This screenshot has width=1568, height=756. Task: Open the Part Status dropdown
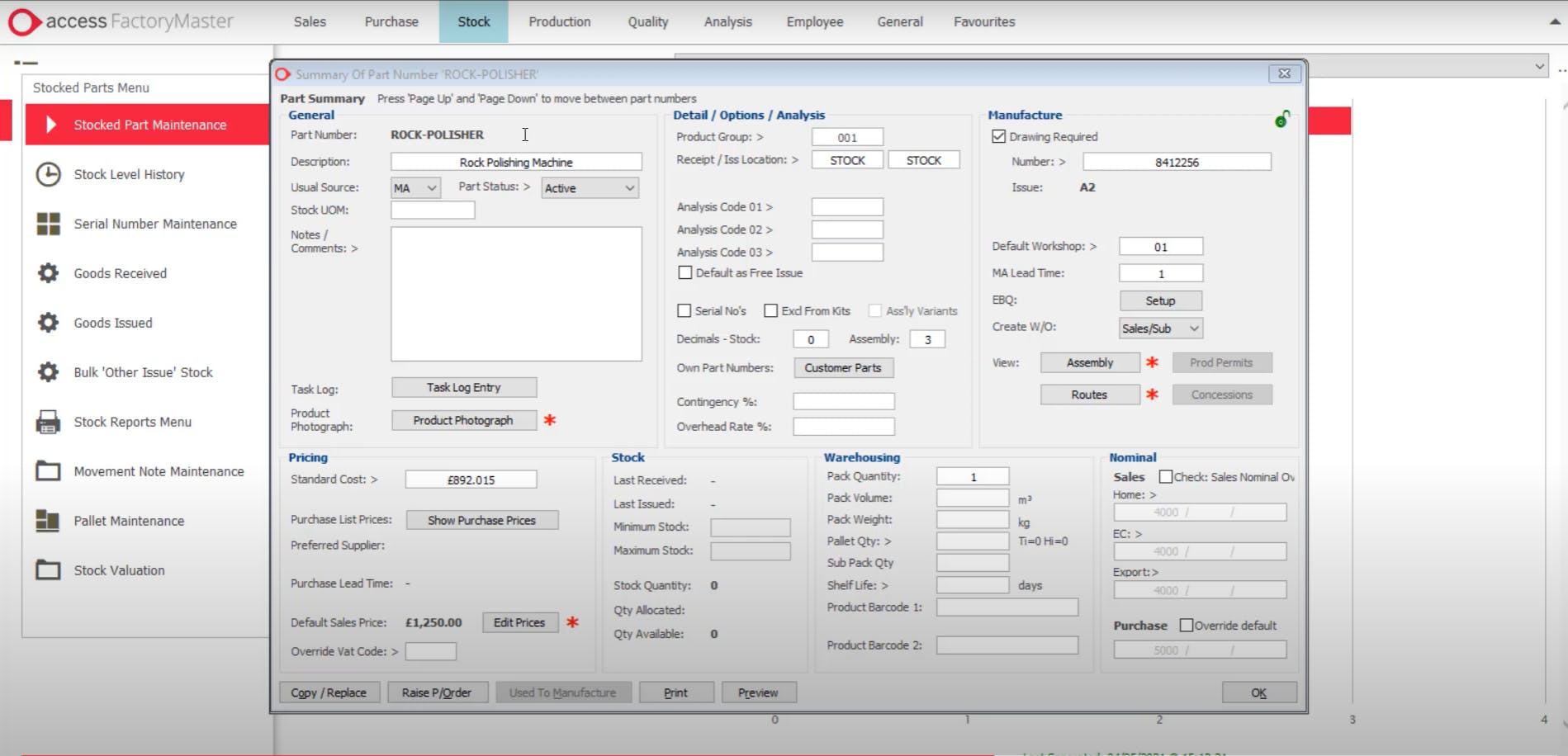(590, 188)
